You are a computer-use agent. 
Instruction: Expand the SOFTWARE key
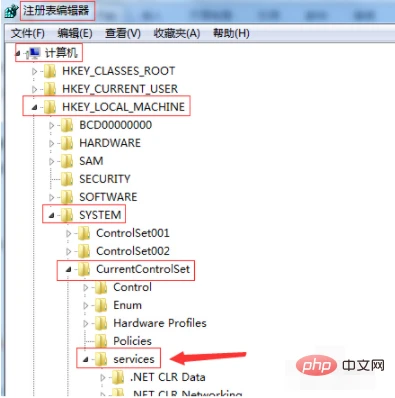pyautogui.click(x=51, y=198)
